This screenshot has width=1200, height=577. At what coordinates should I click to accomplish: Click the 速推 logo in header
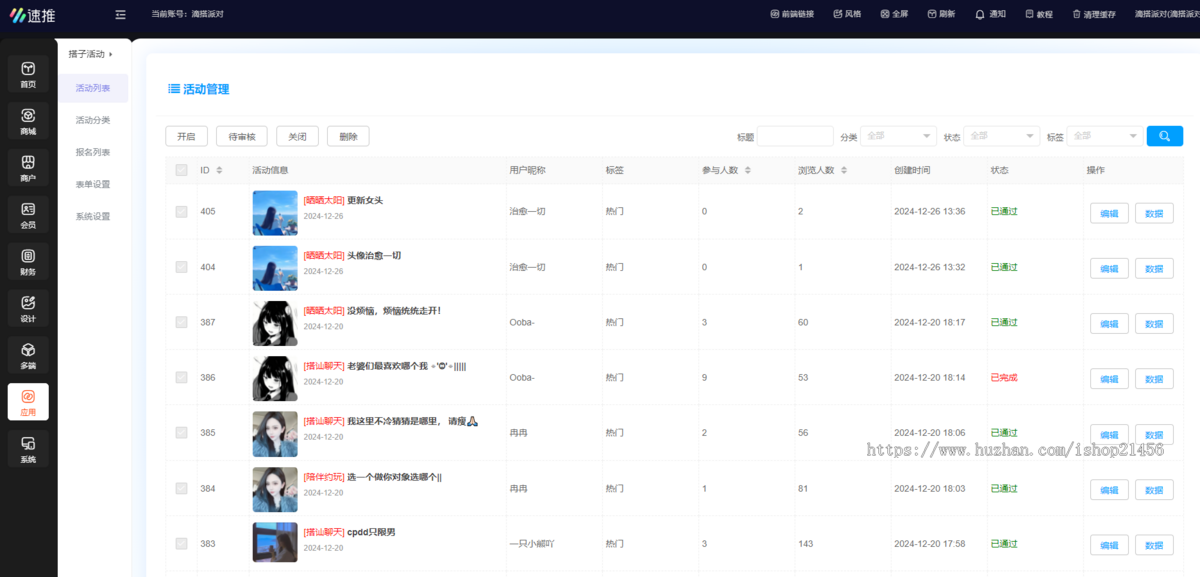tap(33, 14)
